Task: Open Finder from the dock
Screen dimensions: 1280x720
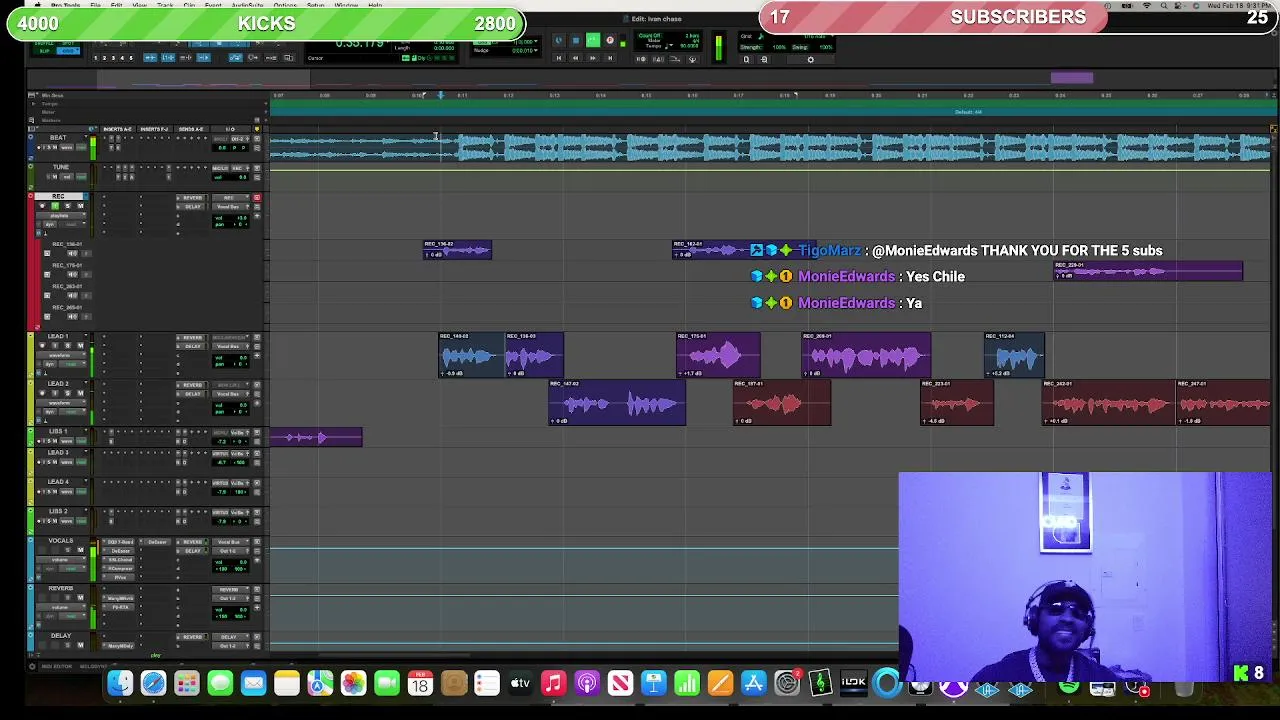Action: tap(121, 684)
